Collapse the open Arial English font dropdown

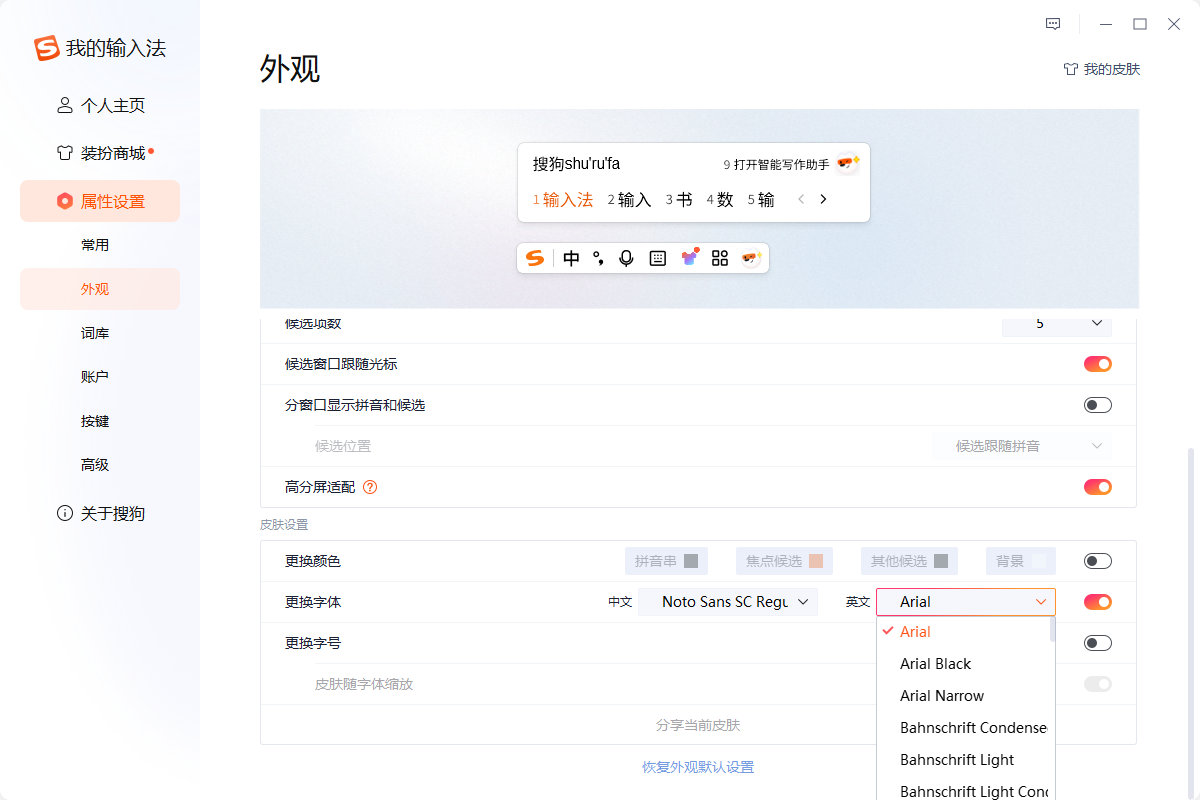(964, 601)
